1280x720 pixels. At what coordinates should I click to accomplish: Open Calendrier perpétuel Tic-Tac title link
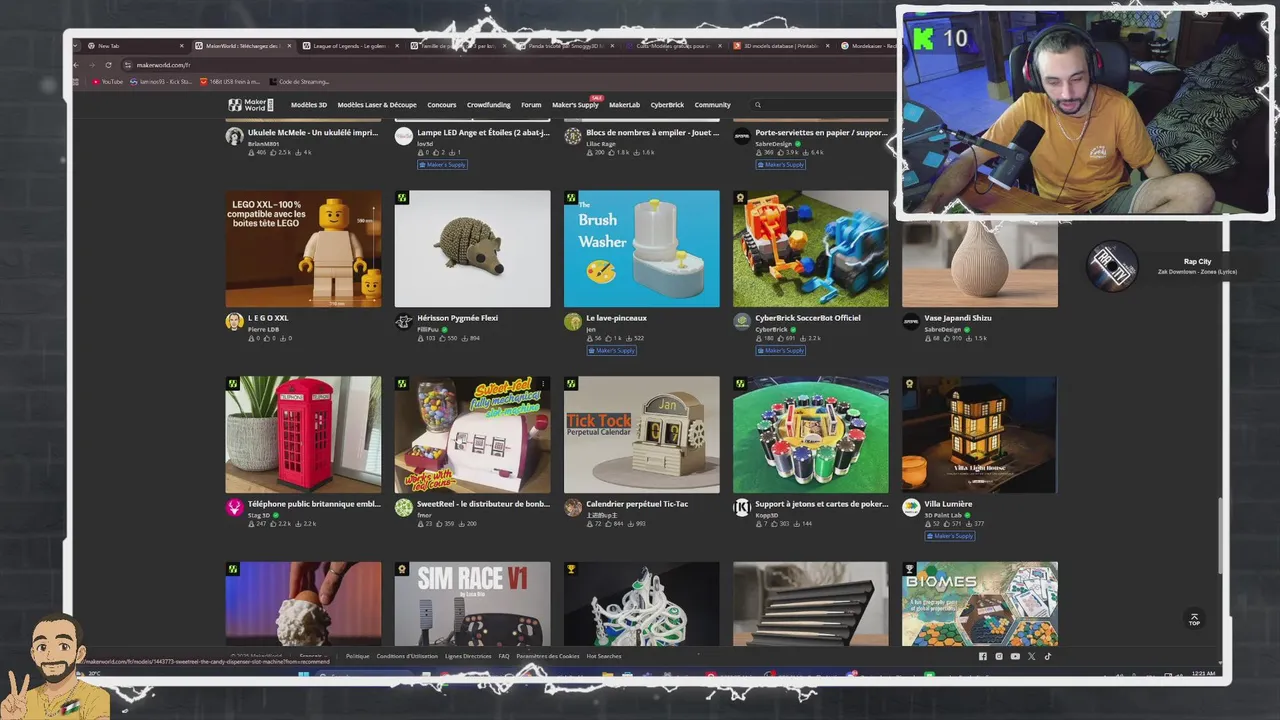(637, 504)
